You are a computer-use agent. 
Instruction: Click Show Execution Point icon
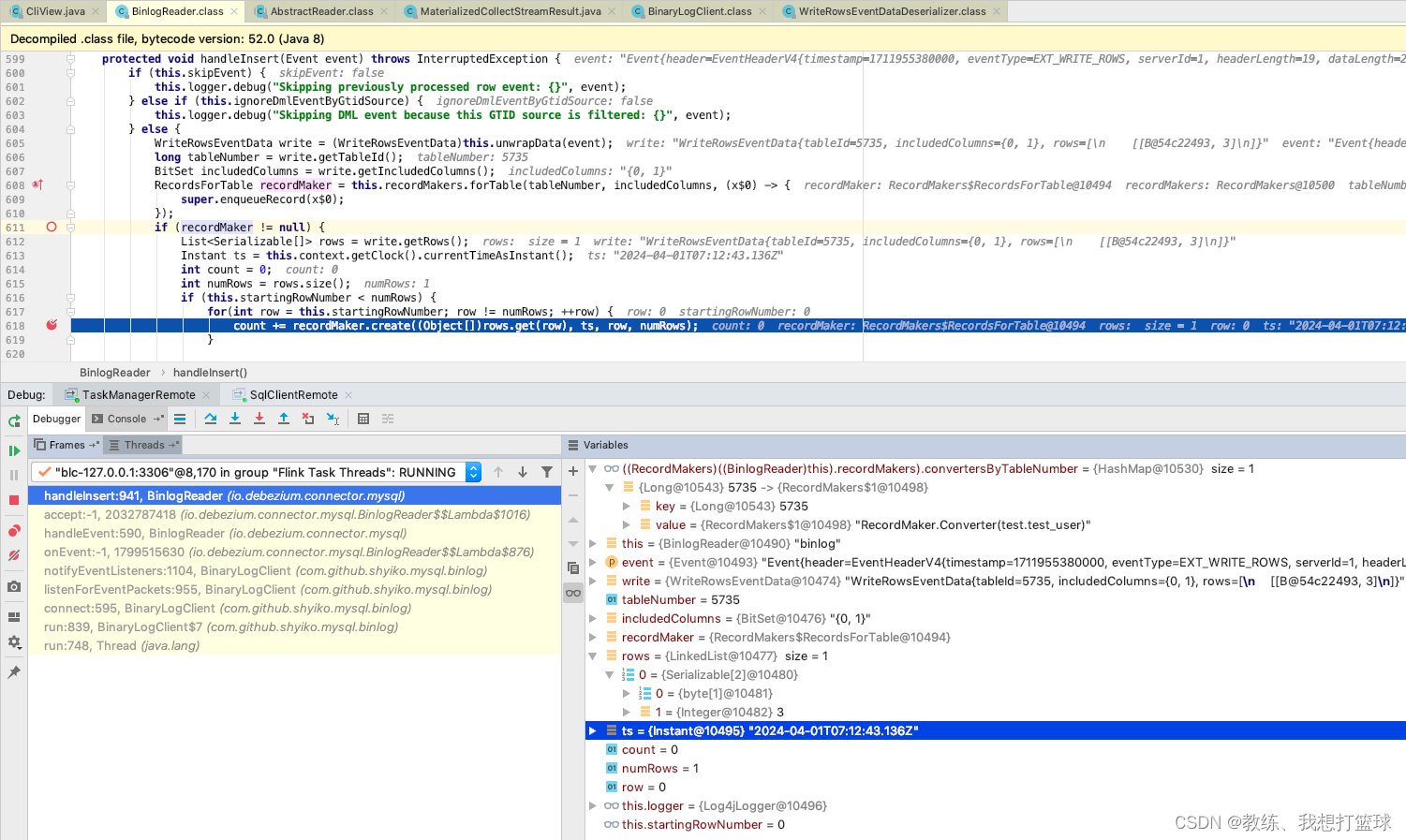(180, 419)
